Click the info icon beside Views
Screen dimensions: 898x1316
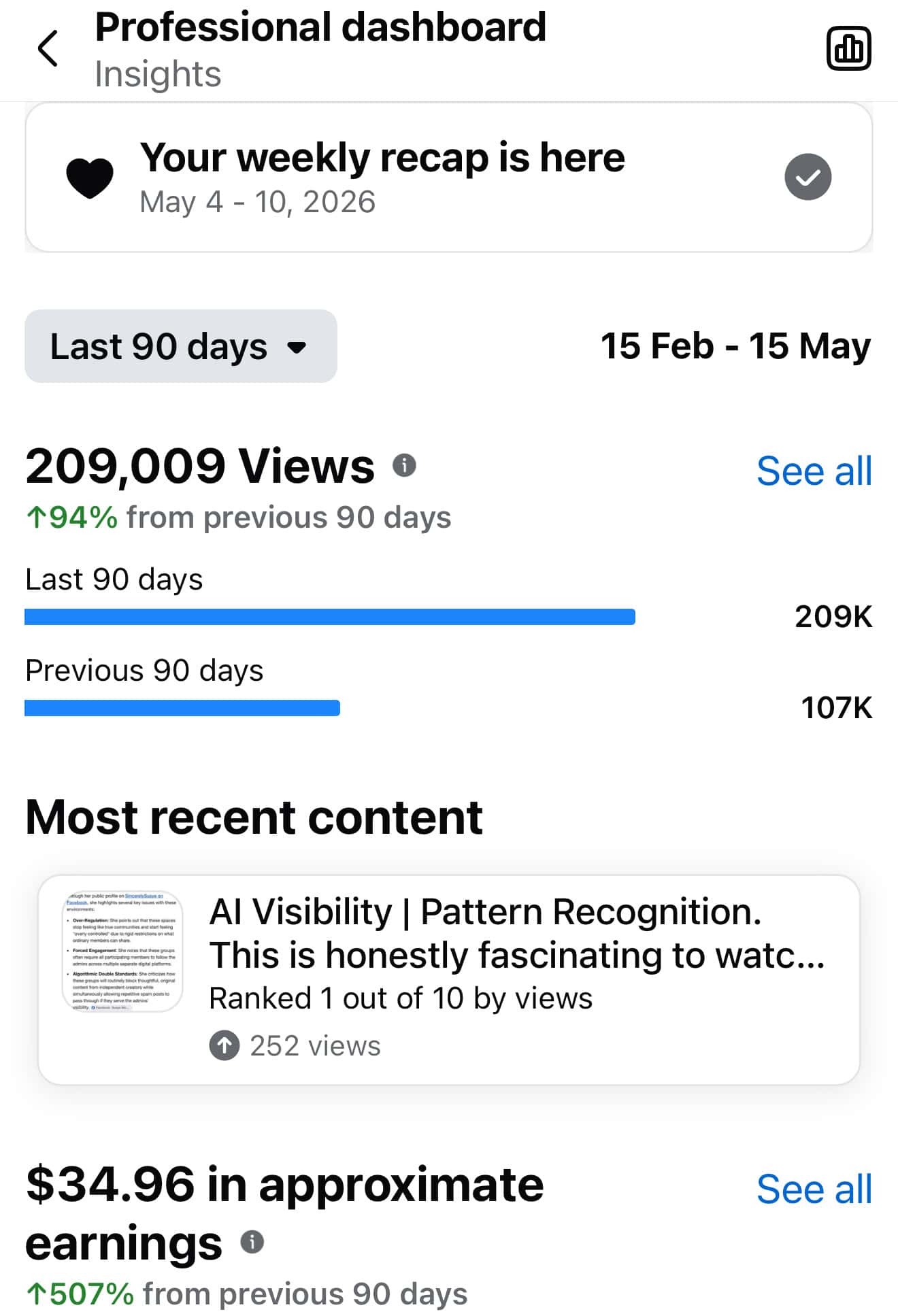tap(404, 466)
